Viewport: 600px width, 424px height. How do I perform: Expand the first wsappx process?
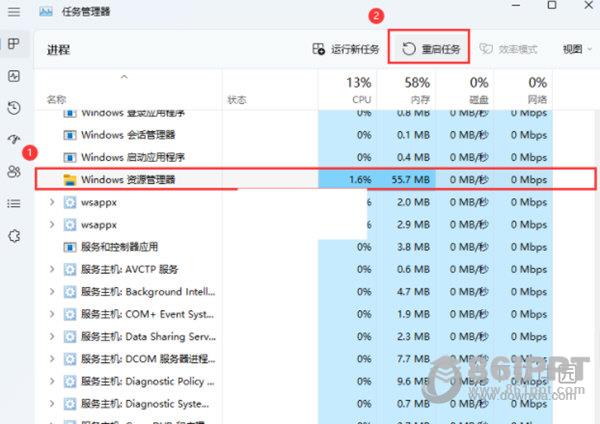[x=52, y=202]
